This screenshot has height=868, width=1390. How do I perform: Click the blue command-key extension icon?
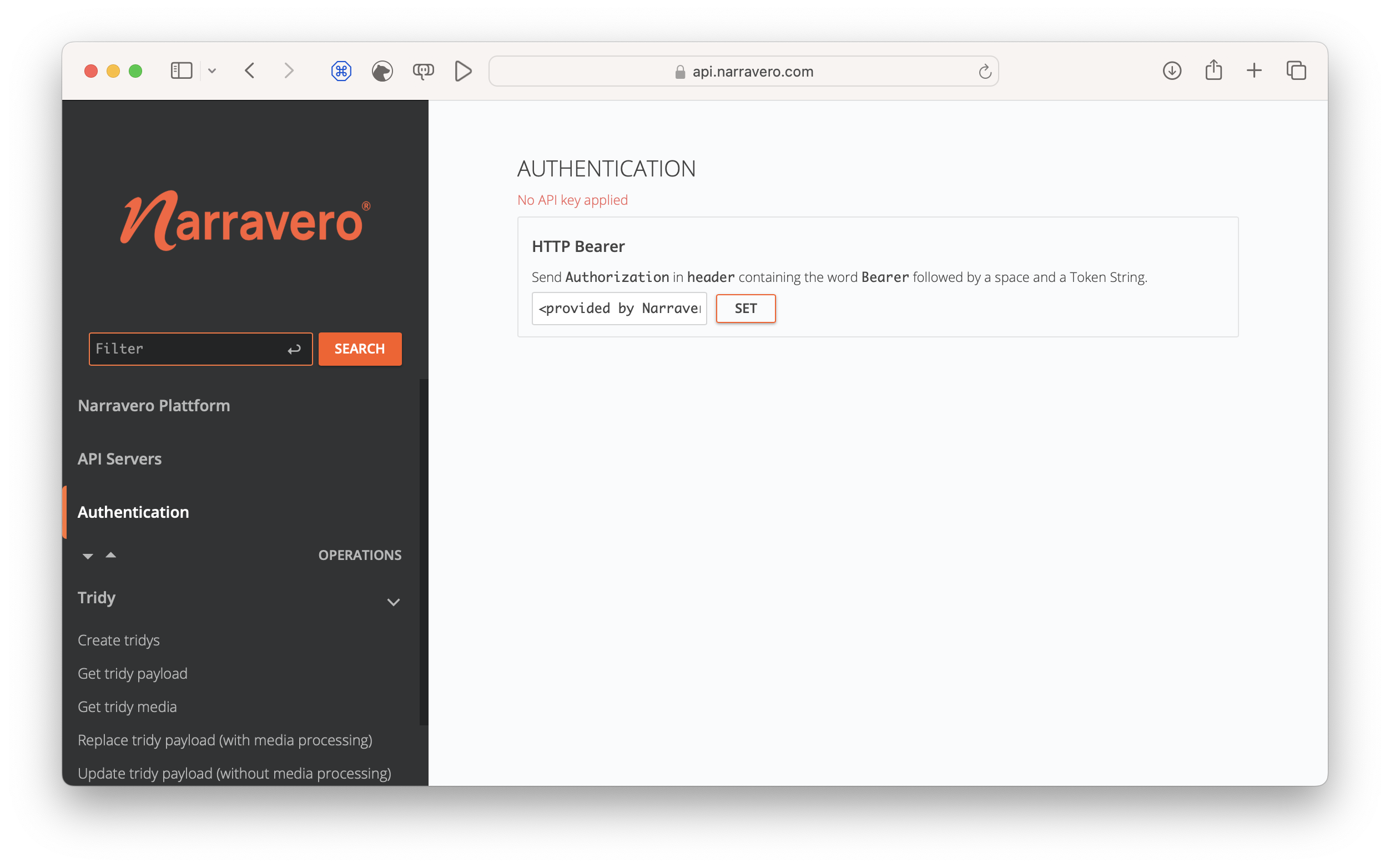(x=341, y=70)
